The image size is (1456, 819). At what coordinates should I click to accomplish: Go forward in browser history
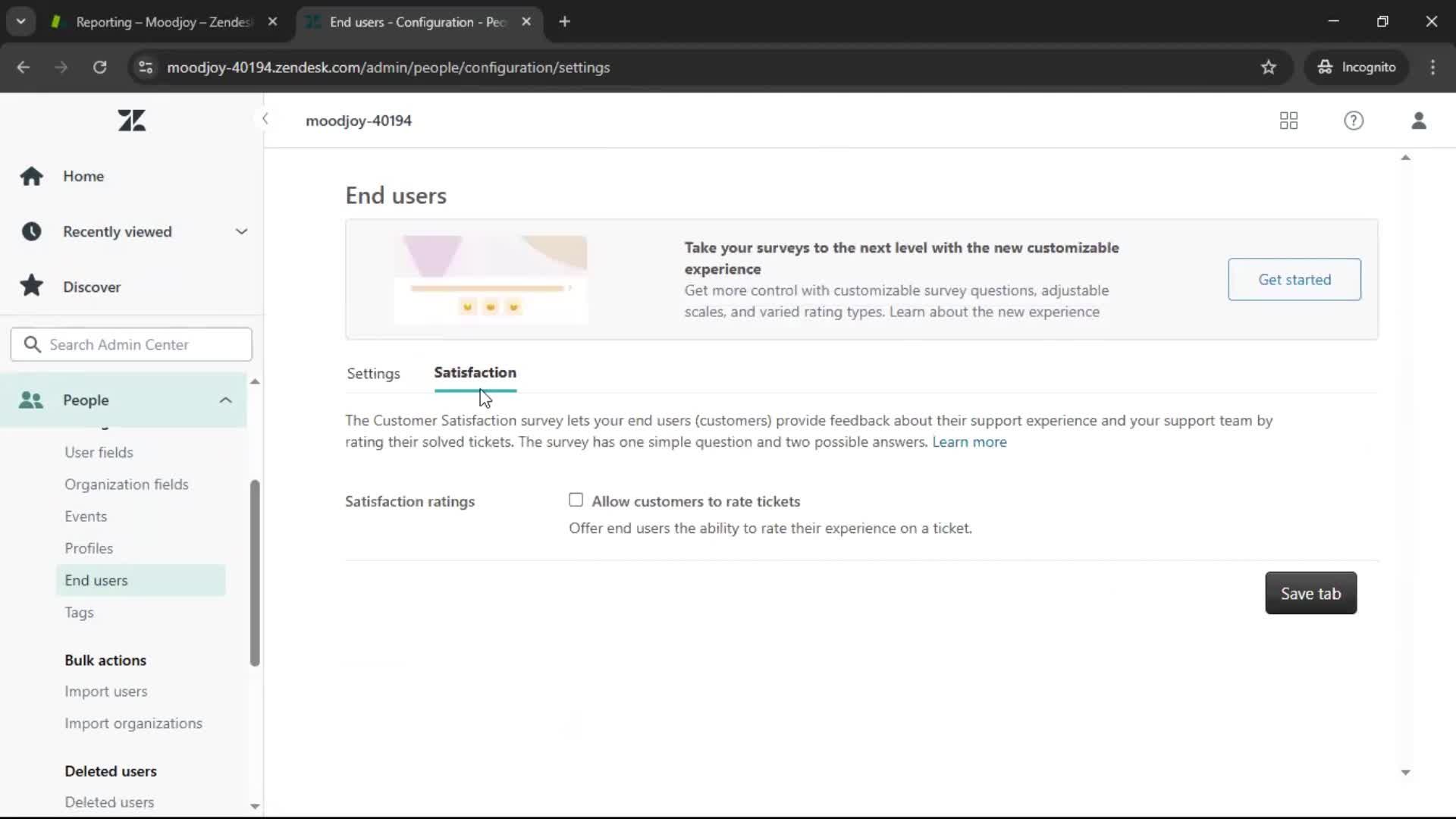tap(61, 67)
